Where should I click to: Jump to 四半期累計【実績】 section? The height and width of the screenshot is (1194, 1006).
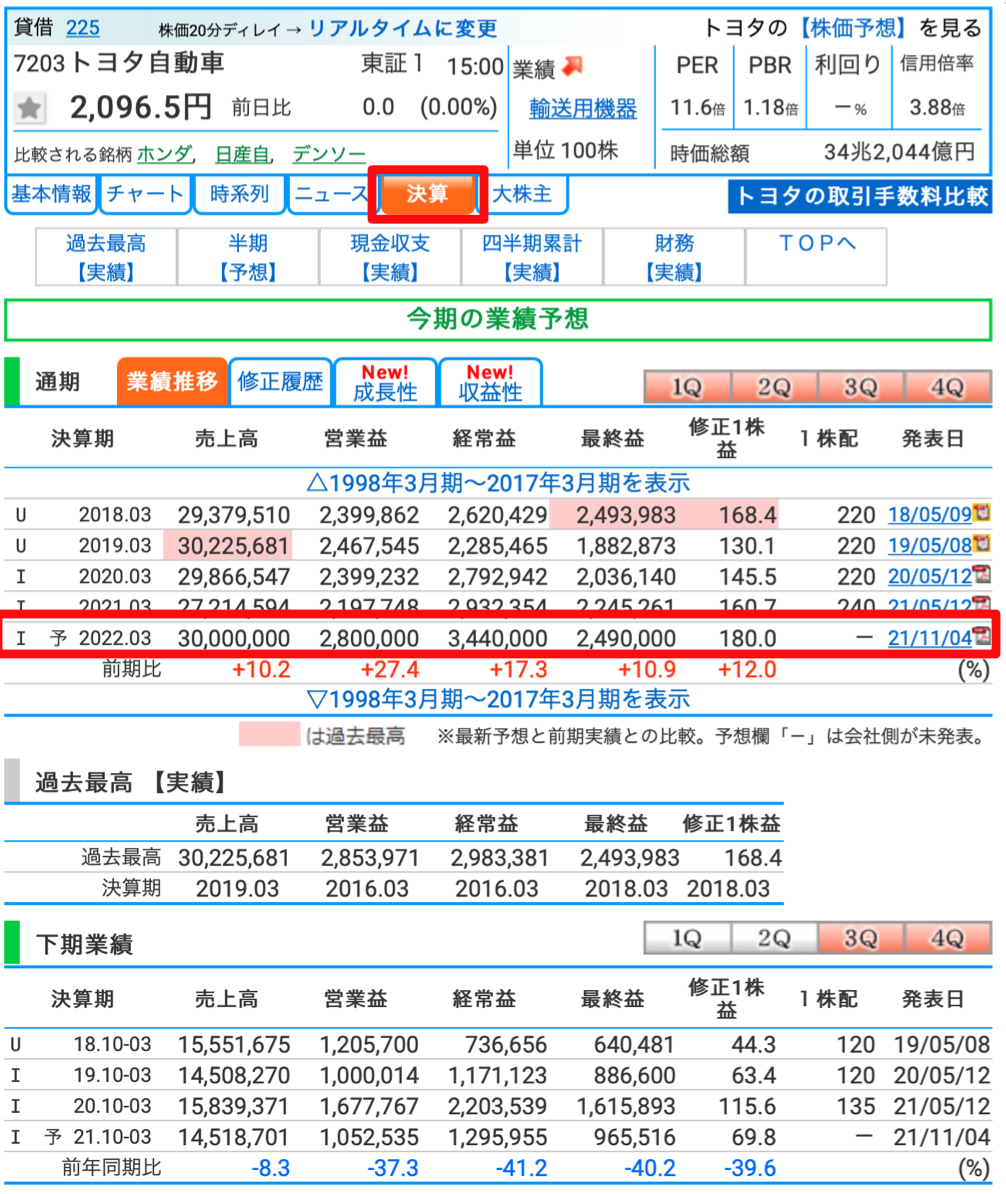532,257
